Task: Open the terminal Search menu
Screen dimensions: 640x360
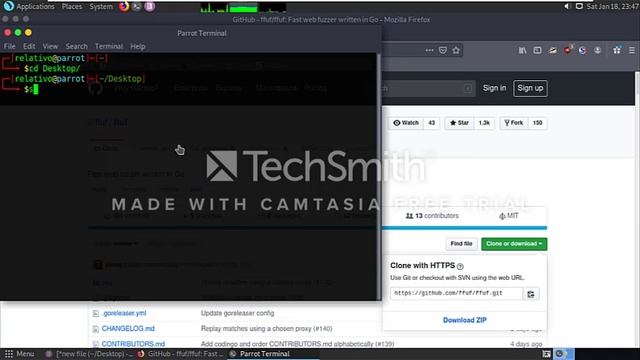Action: click(x=76, y=46)
